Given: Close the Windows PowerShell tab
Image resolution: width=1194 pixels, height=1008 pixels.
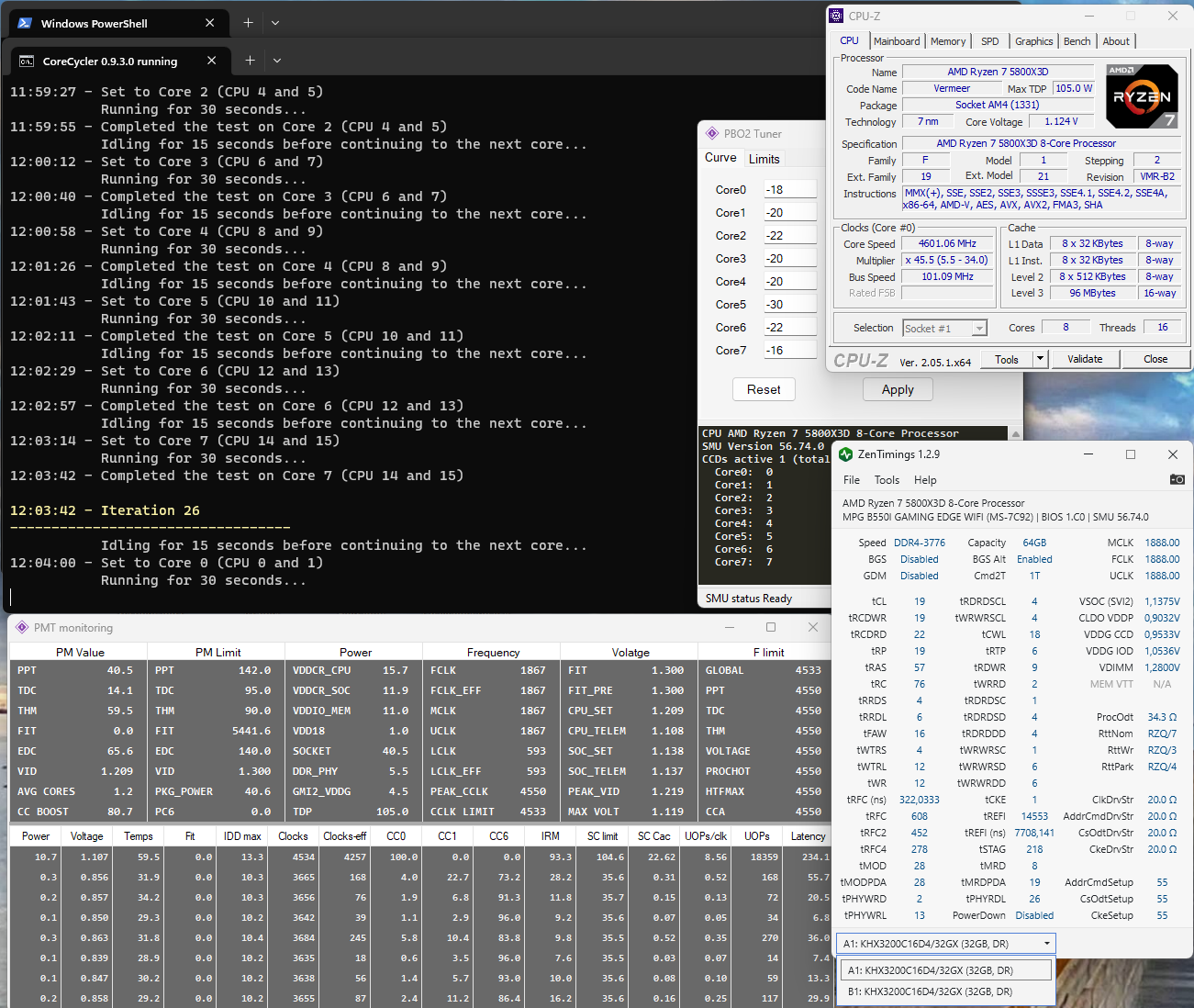Looking at the screenshot, I should tap(210, 23).
